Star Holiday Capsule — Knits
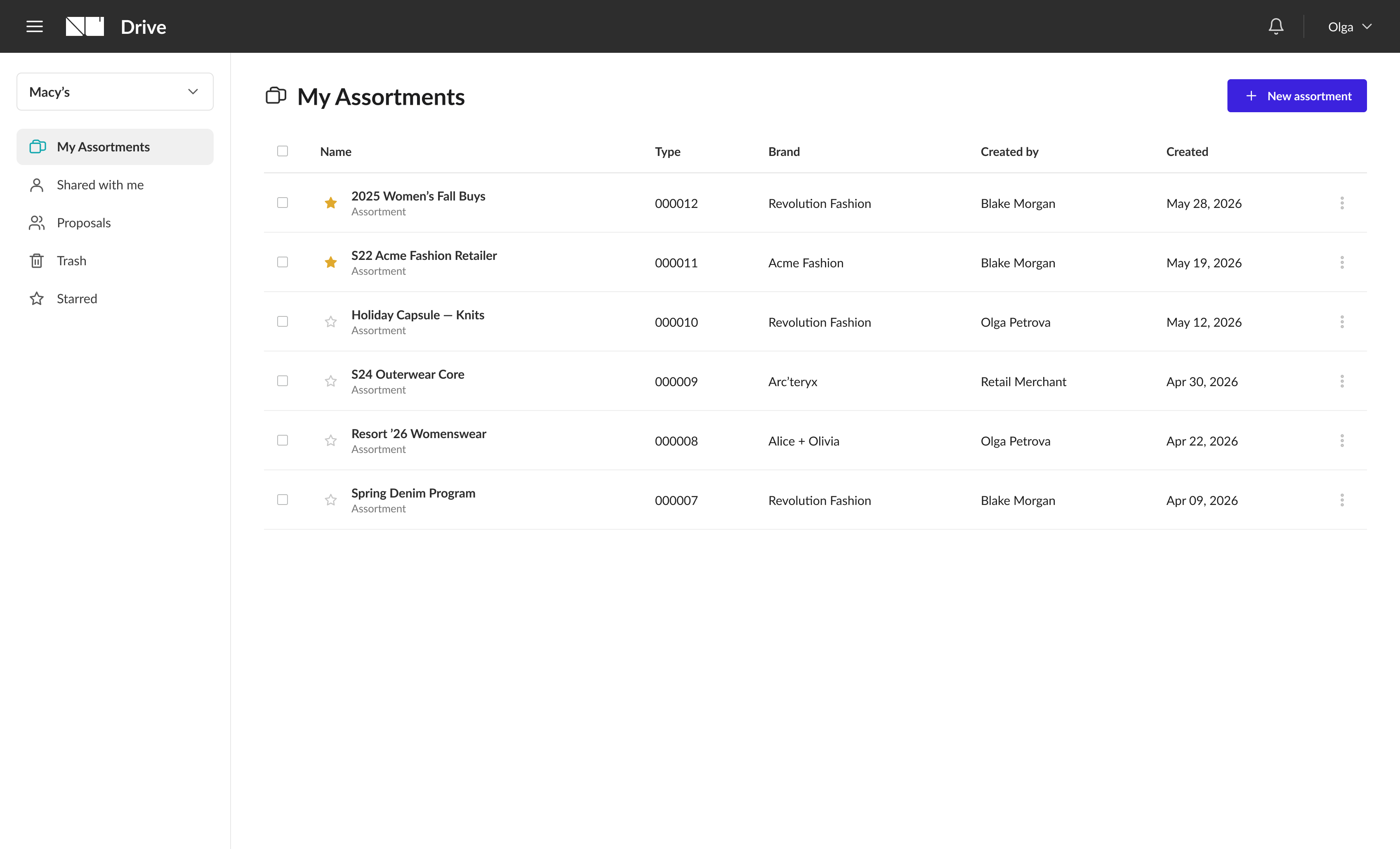This screenshot has height=849, width=1400. 331,322
